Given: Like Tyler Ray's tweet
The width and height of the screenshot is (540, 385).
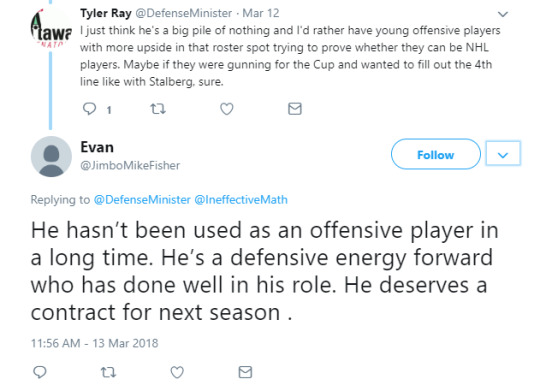Looking at the screenshot, I should pyautogui.click(x=227, y=109).
